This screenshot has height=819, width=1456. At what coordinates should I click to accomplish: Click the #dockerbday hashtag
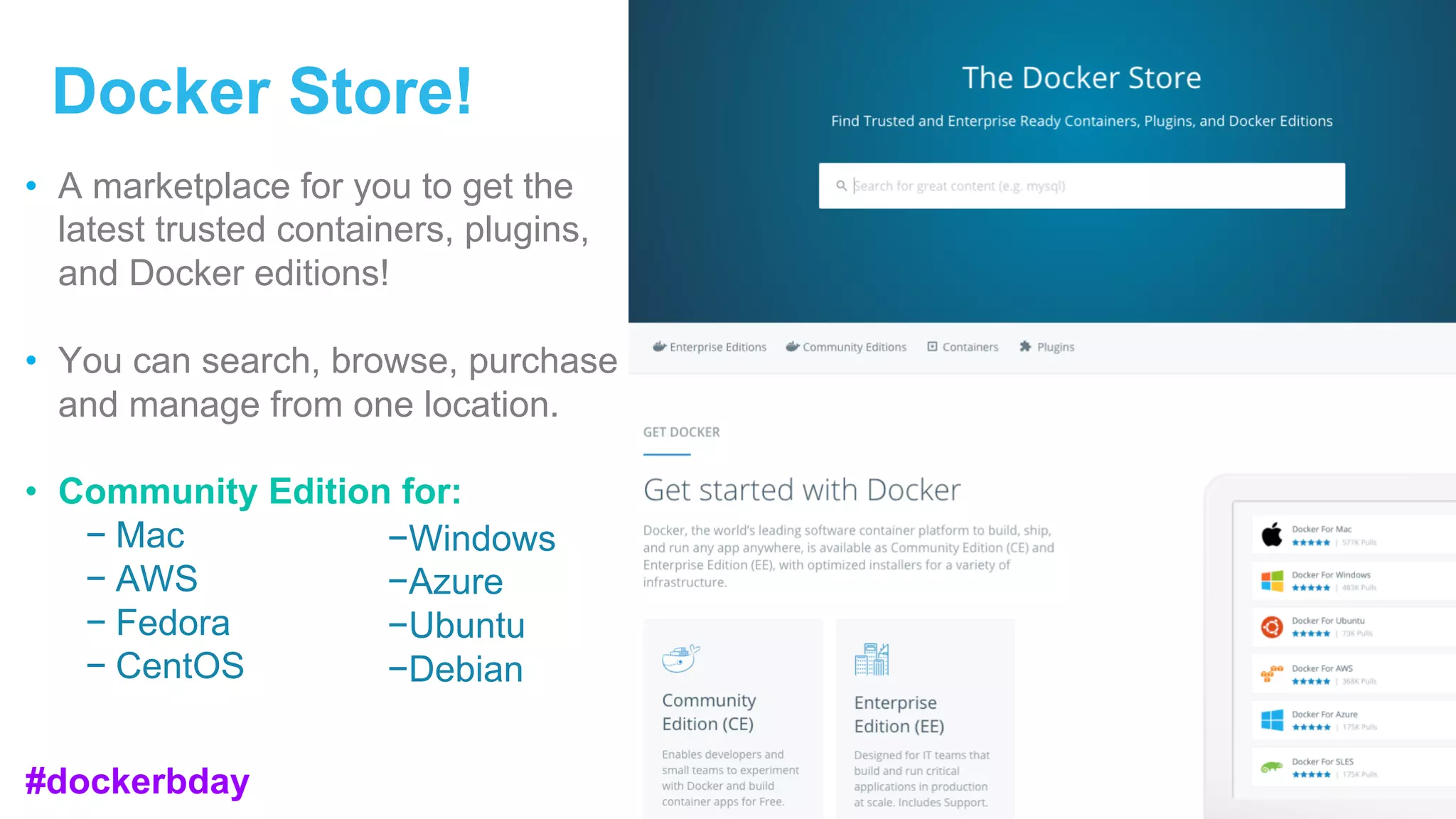[137, 782]
